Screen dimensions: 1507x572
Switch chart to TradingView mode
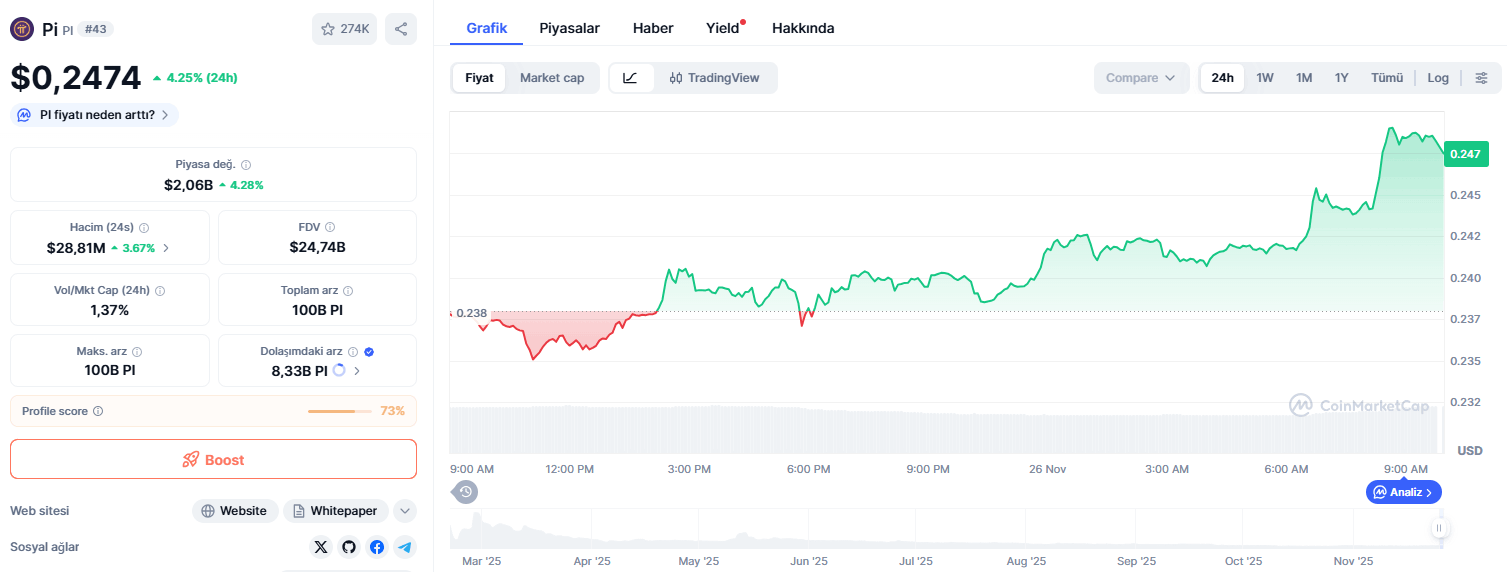pos(715,78)
